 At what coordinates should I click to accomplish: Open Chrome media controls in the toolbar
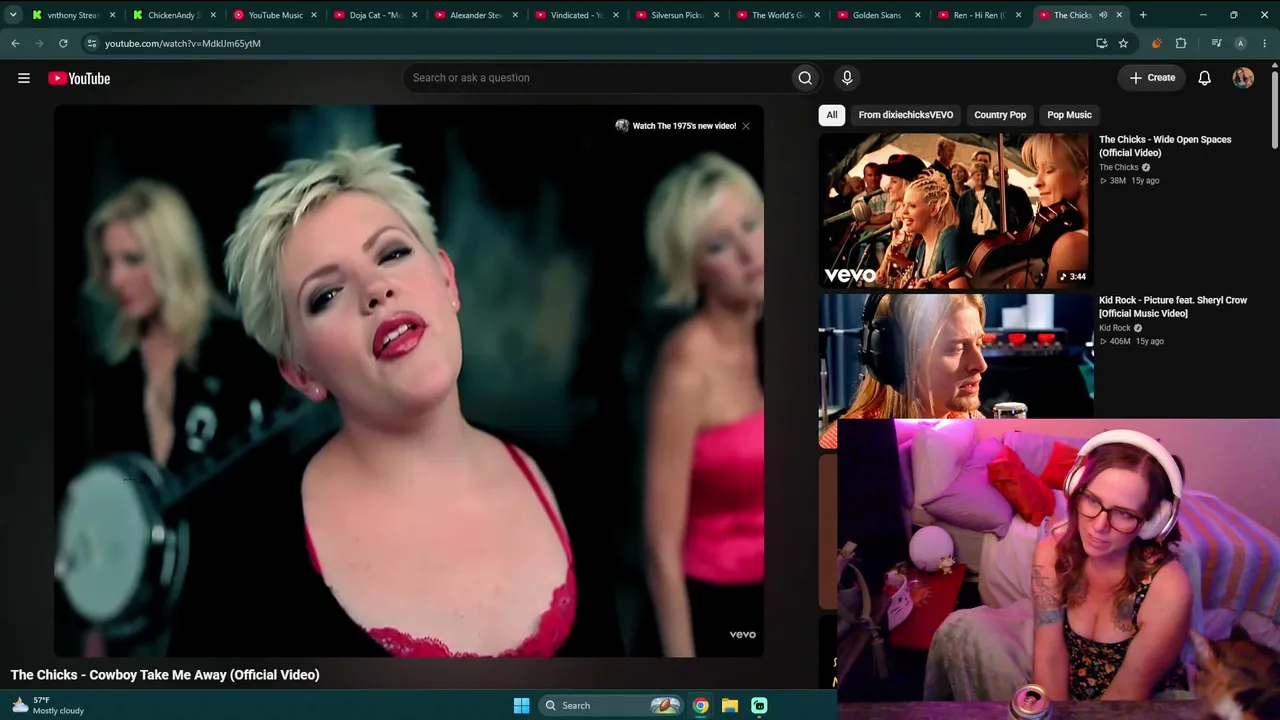point(1216,43)
